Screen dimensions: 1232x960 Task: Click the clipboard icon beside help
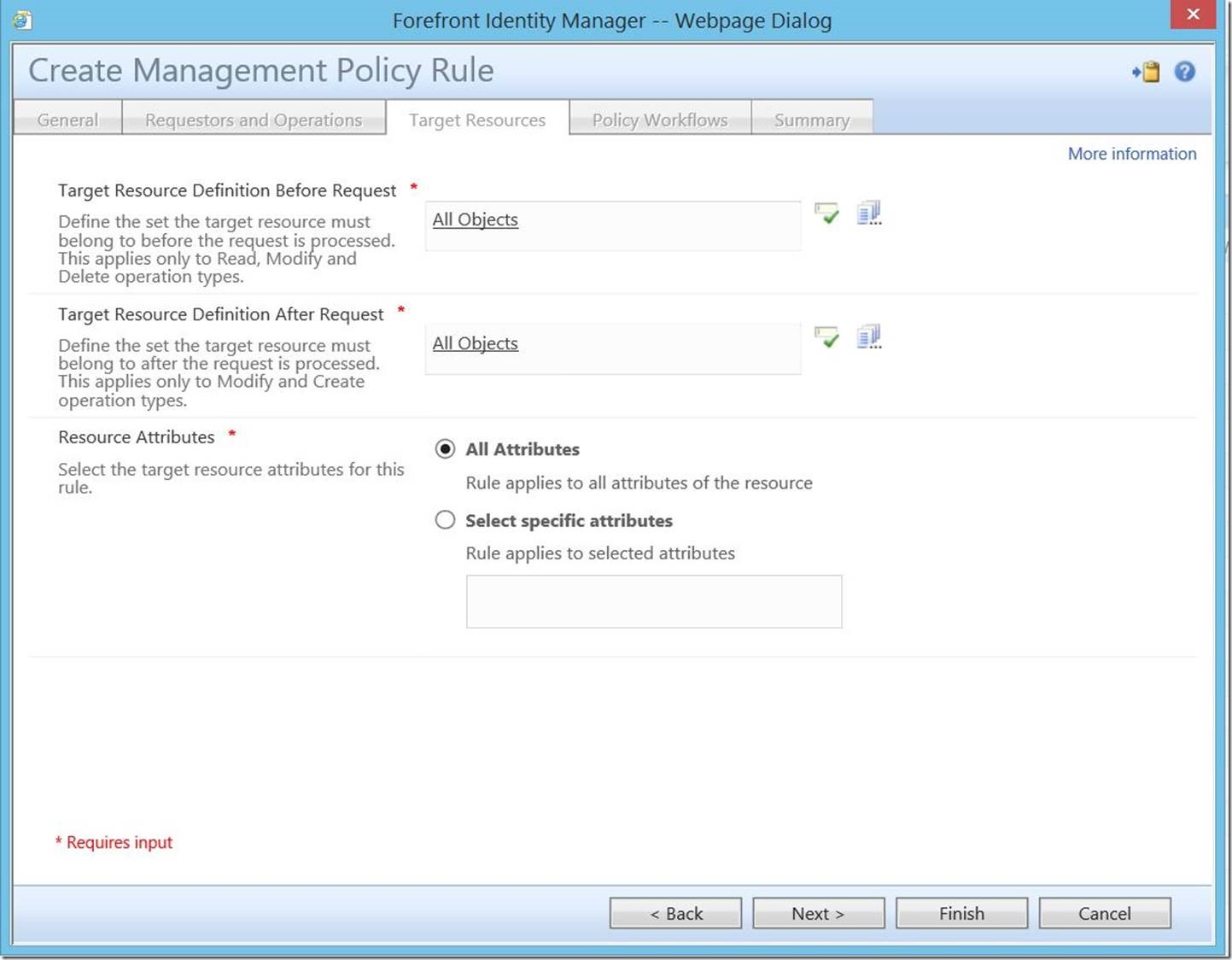(1146, 72)
